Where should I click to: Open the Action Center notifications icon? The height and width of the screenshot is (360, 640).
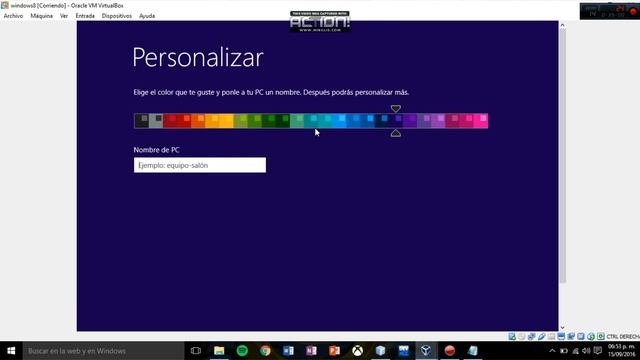click(598, 351)
